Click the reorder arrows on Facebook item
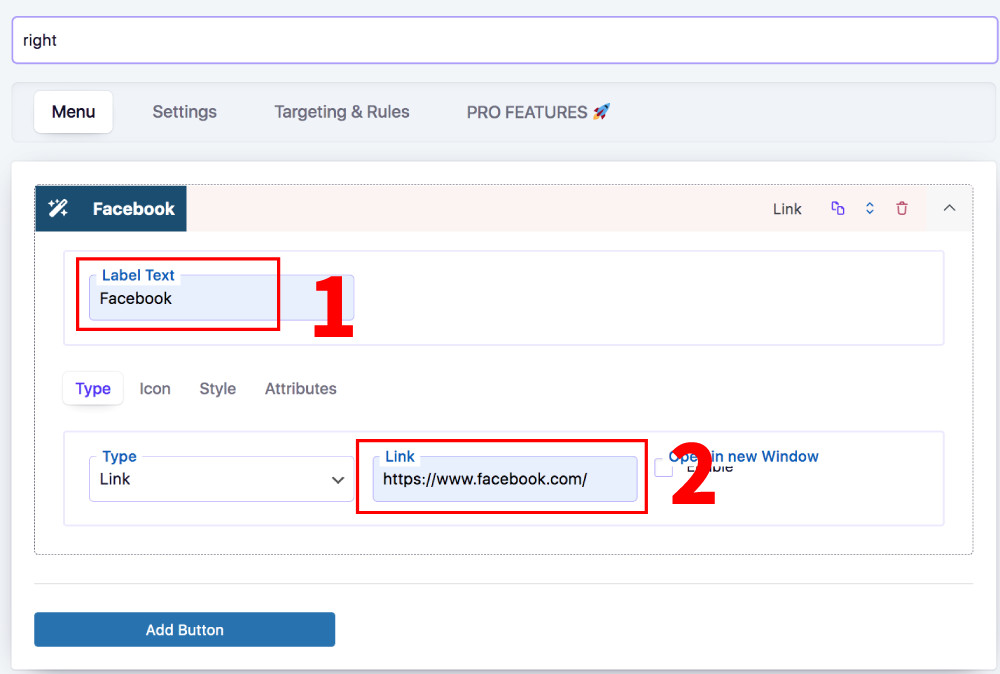1000x674 pixels. click(869, 208)
